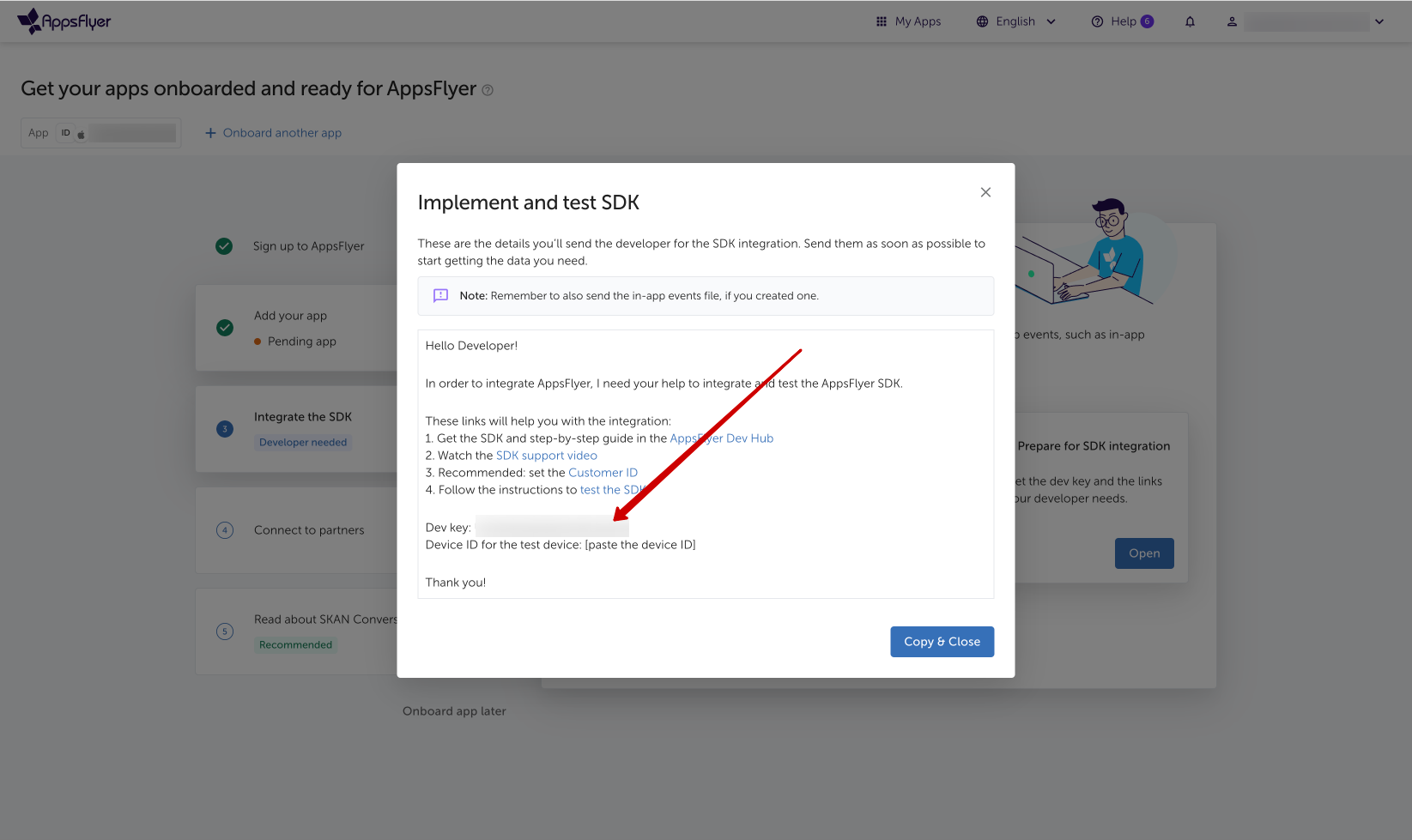Open the AppsFlyer Dev Hub link
This screenshot has height=840, width=1412.
coord(721,438)
